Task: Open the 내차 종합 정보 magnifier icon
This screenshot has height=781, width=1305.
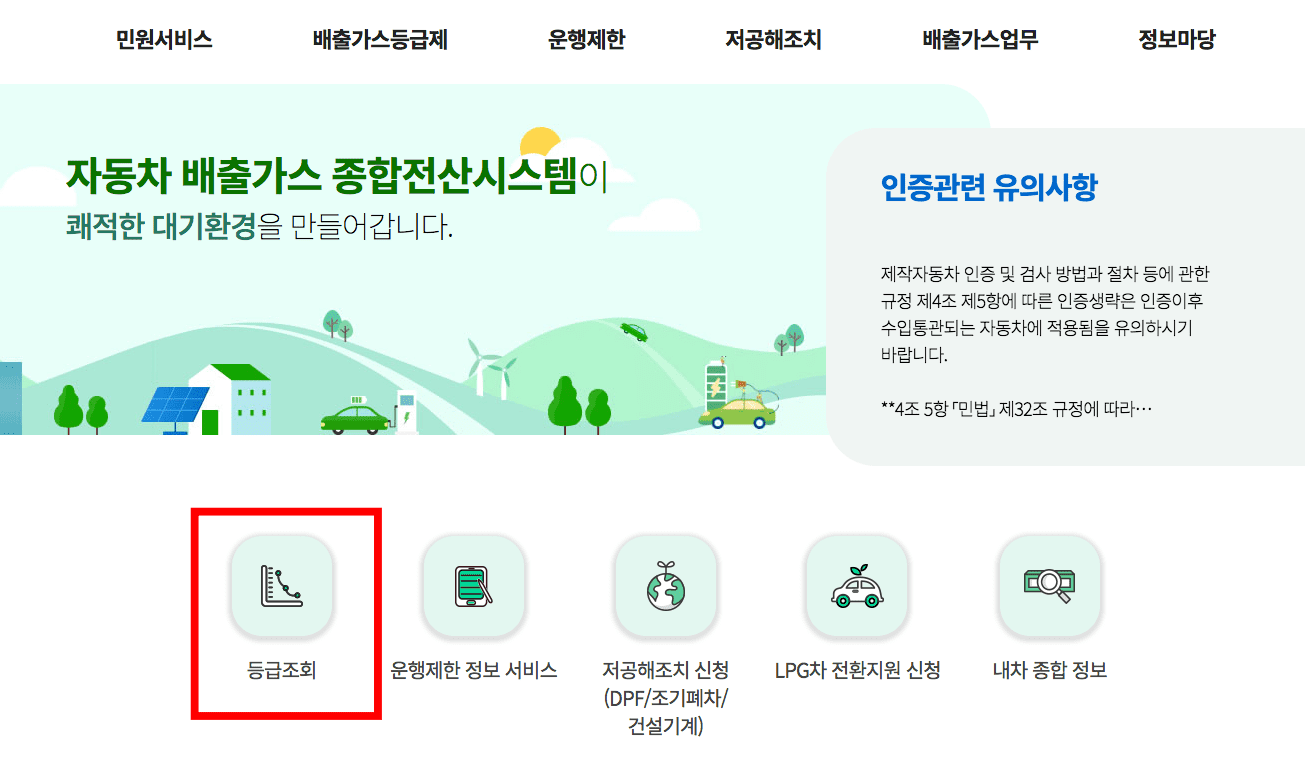Action: (1050, 586)
